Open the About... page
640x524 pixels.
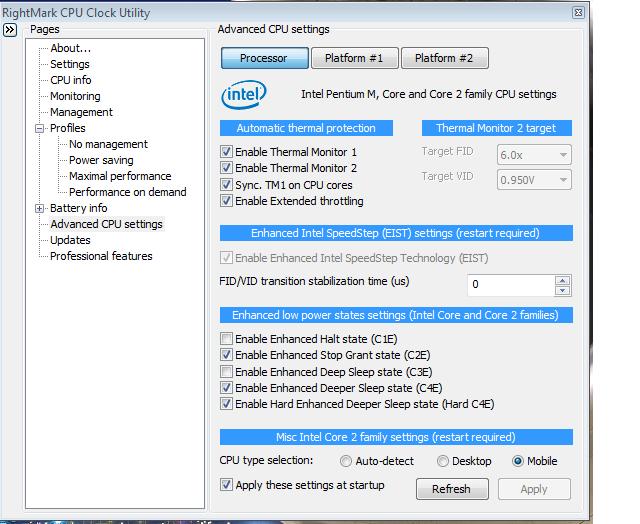[x=71, y=48]
